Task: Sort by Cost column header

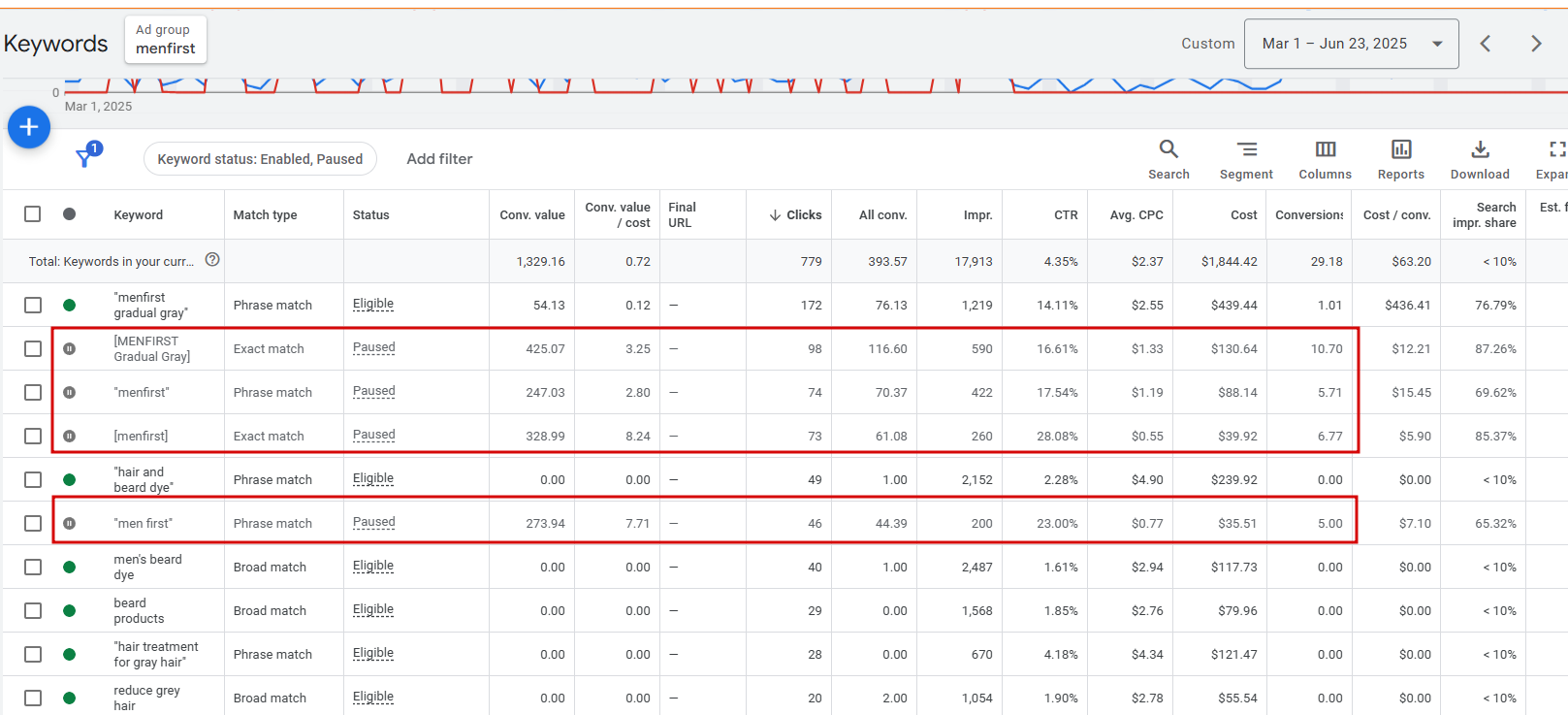Action: (x=1244, y=215)
